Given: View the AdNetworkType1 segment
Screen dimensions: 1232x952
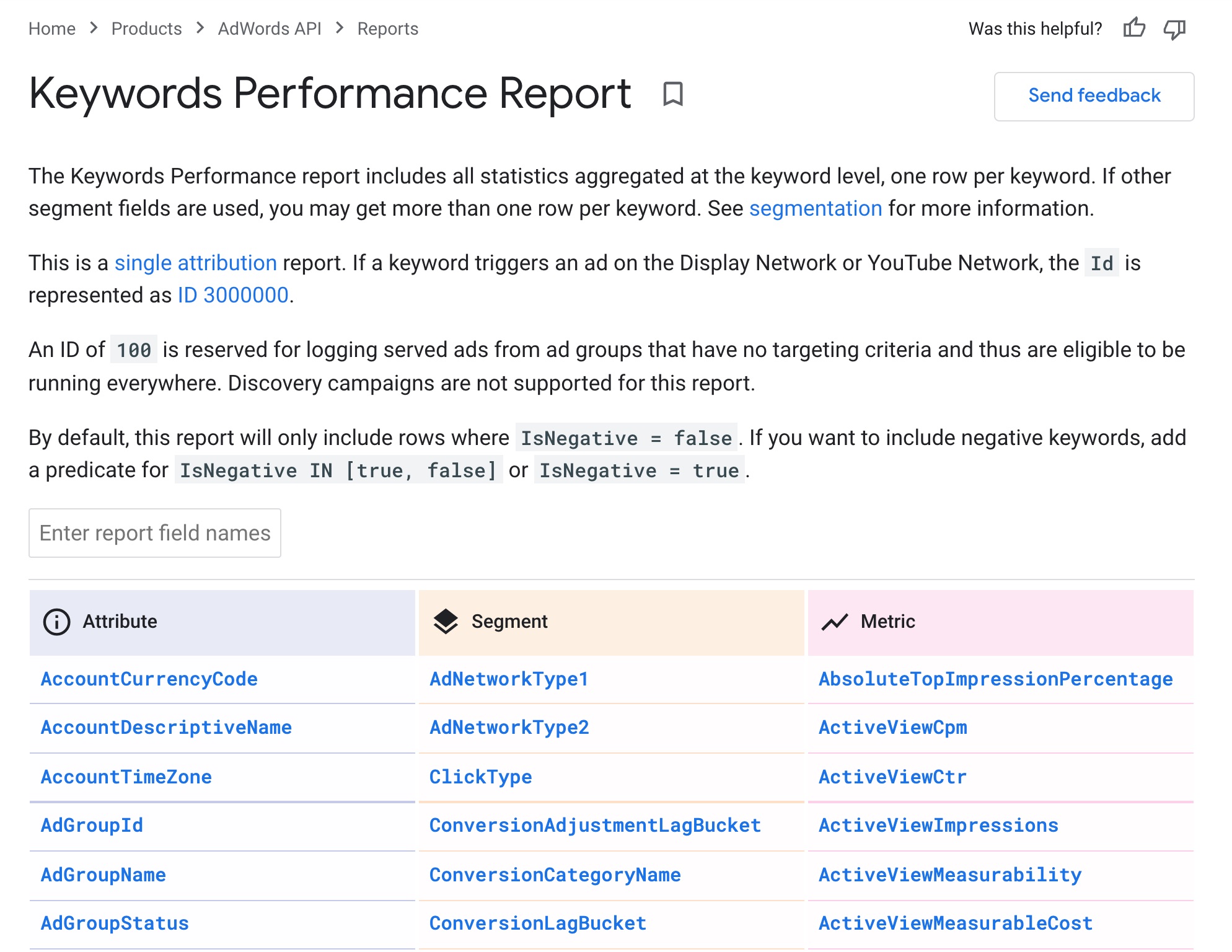Looking at the screenshot, I should pos(508,679).
